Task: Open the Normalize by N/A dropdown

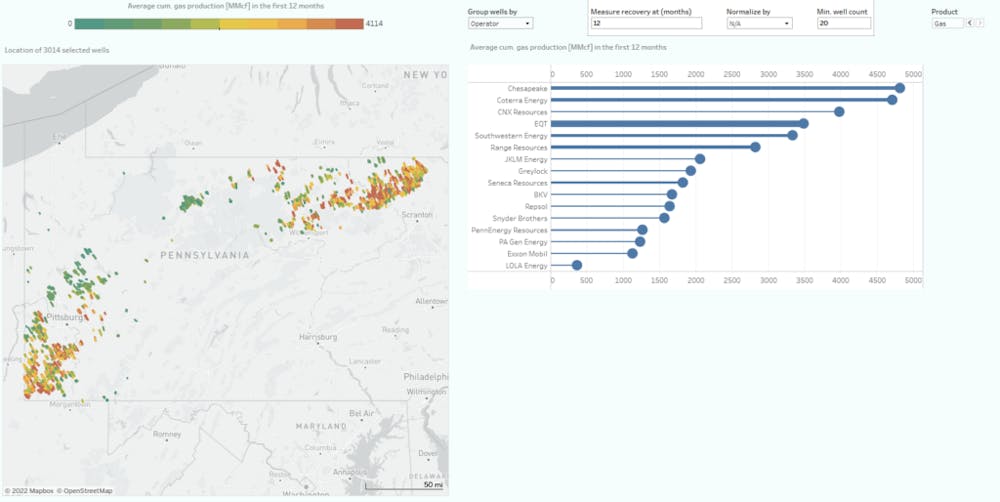Action: coord(759,24)
